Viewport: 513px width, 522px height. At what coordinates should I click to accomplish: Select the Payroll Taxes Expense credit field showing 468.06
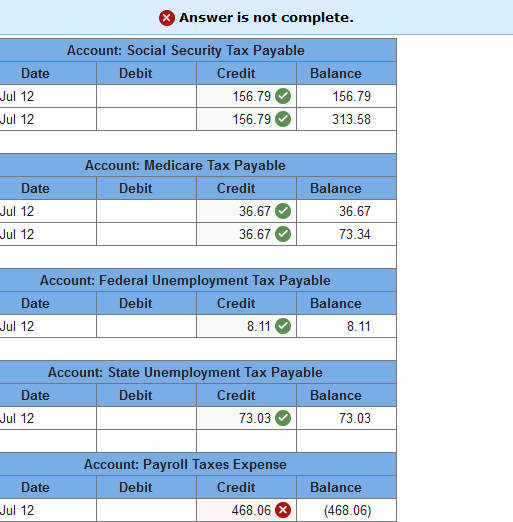[246, 510]
